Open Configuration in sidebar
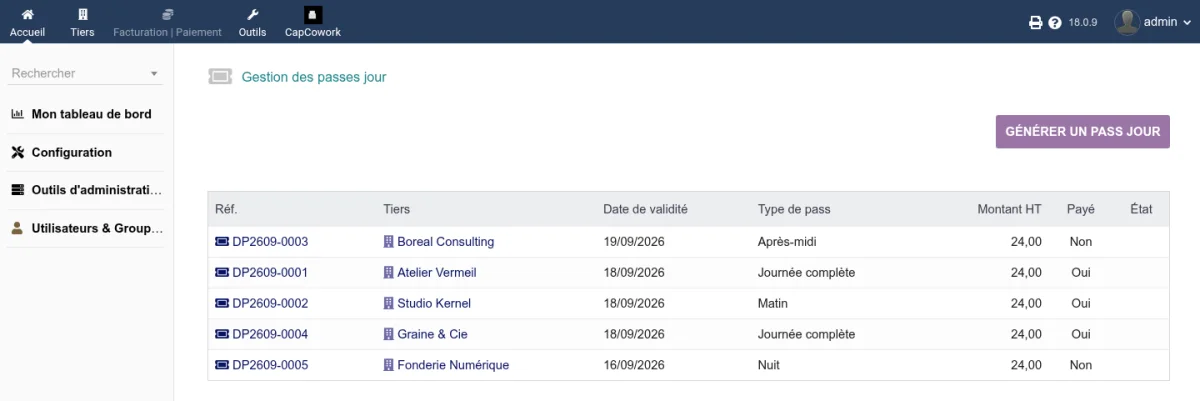 pos(72,153)
